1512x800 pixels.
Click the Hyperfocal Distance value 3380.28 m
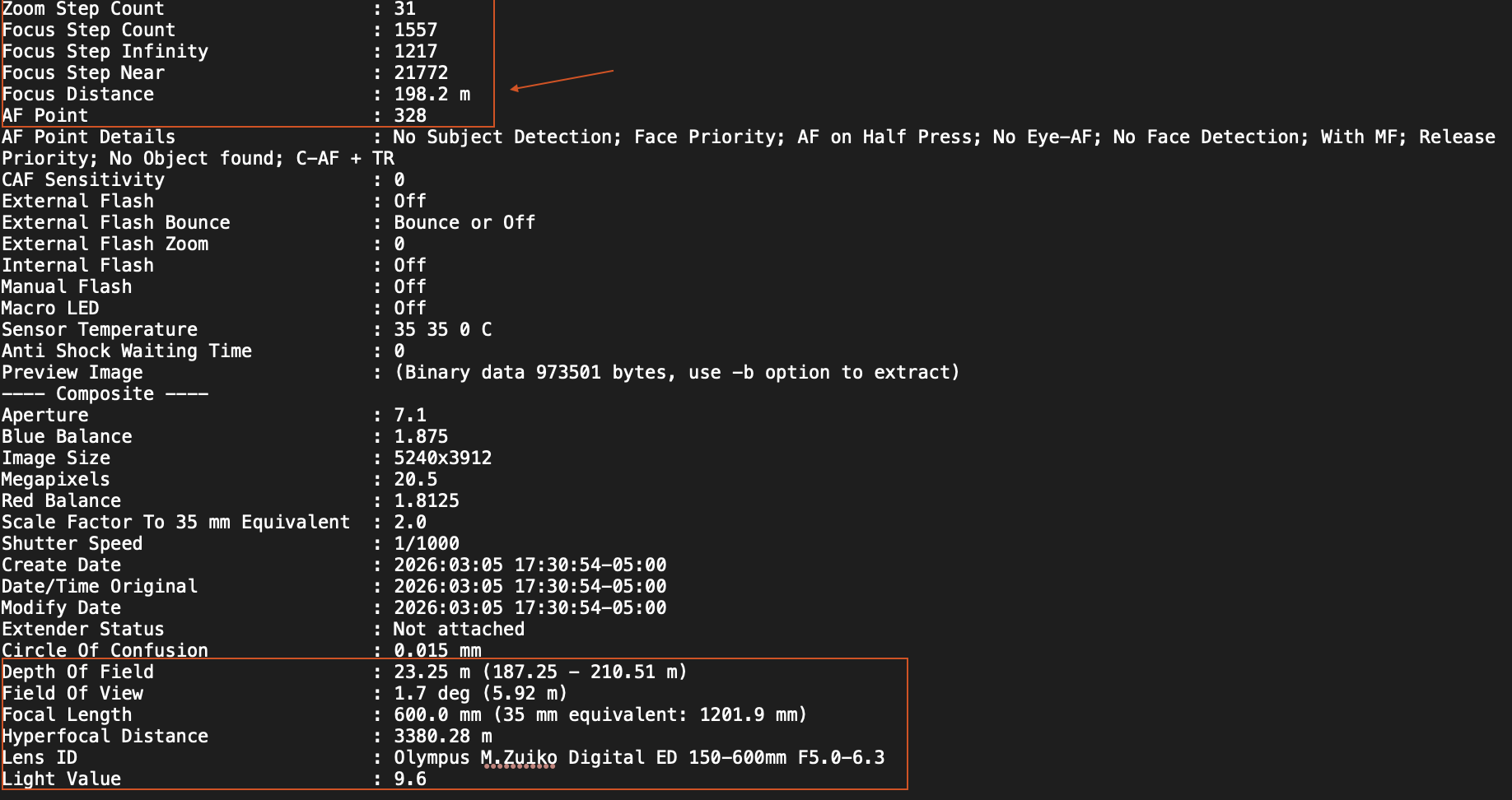pos(442,737)
